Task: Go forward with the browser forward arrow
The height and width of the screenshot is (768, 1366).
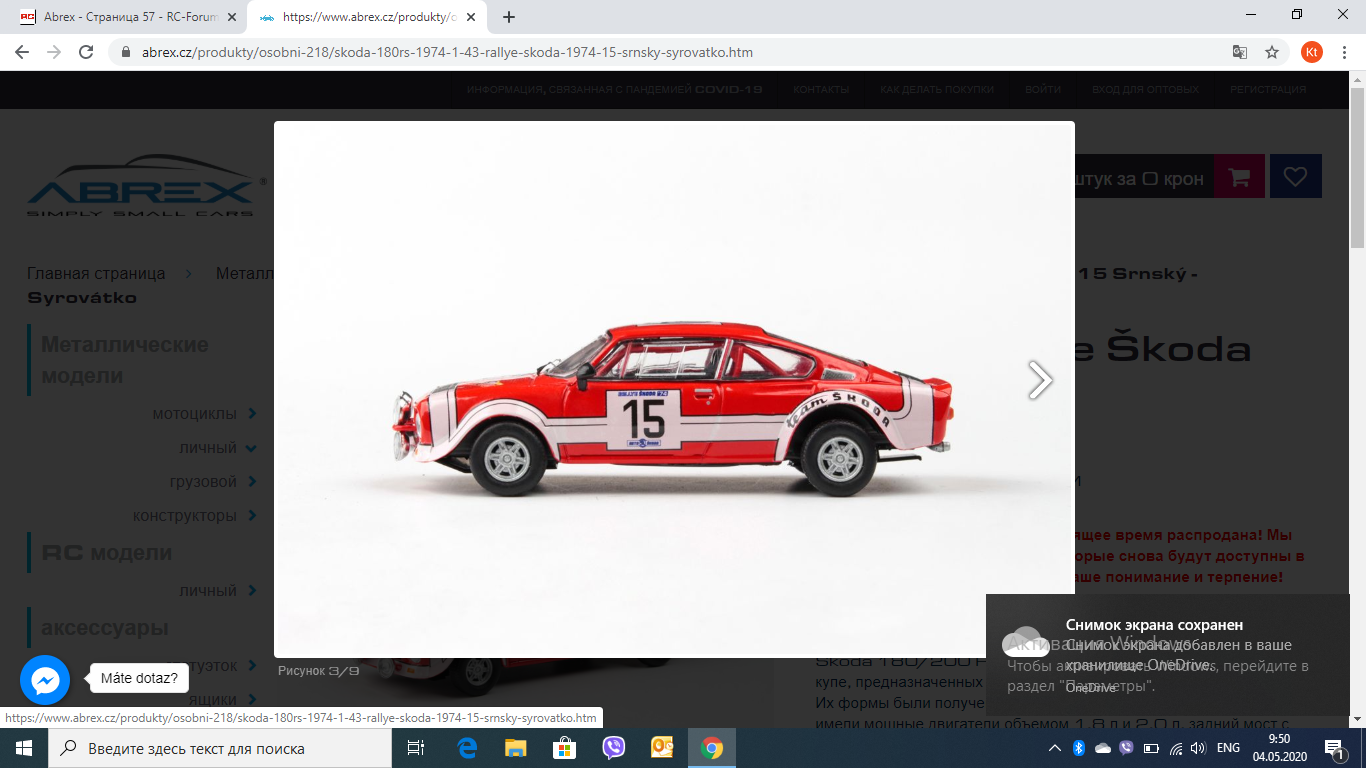Action: pyautogui.click(x=54, y=52)
